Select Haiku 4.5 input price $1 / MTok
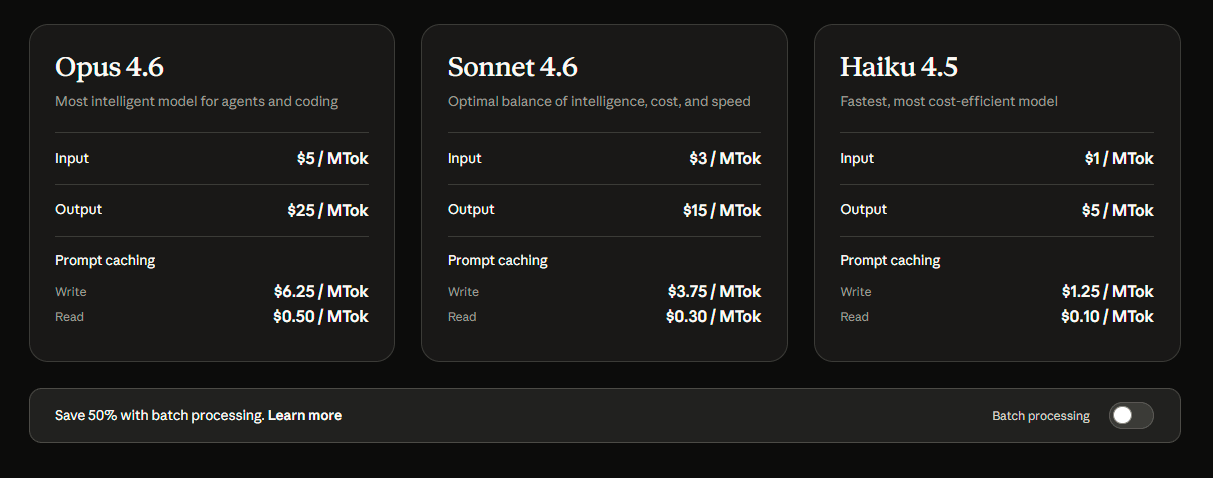Viewport: 1213px width, 478px height. 1119,159
